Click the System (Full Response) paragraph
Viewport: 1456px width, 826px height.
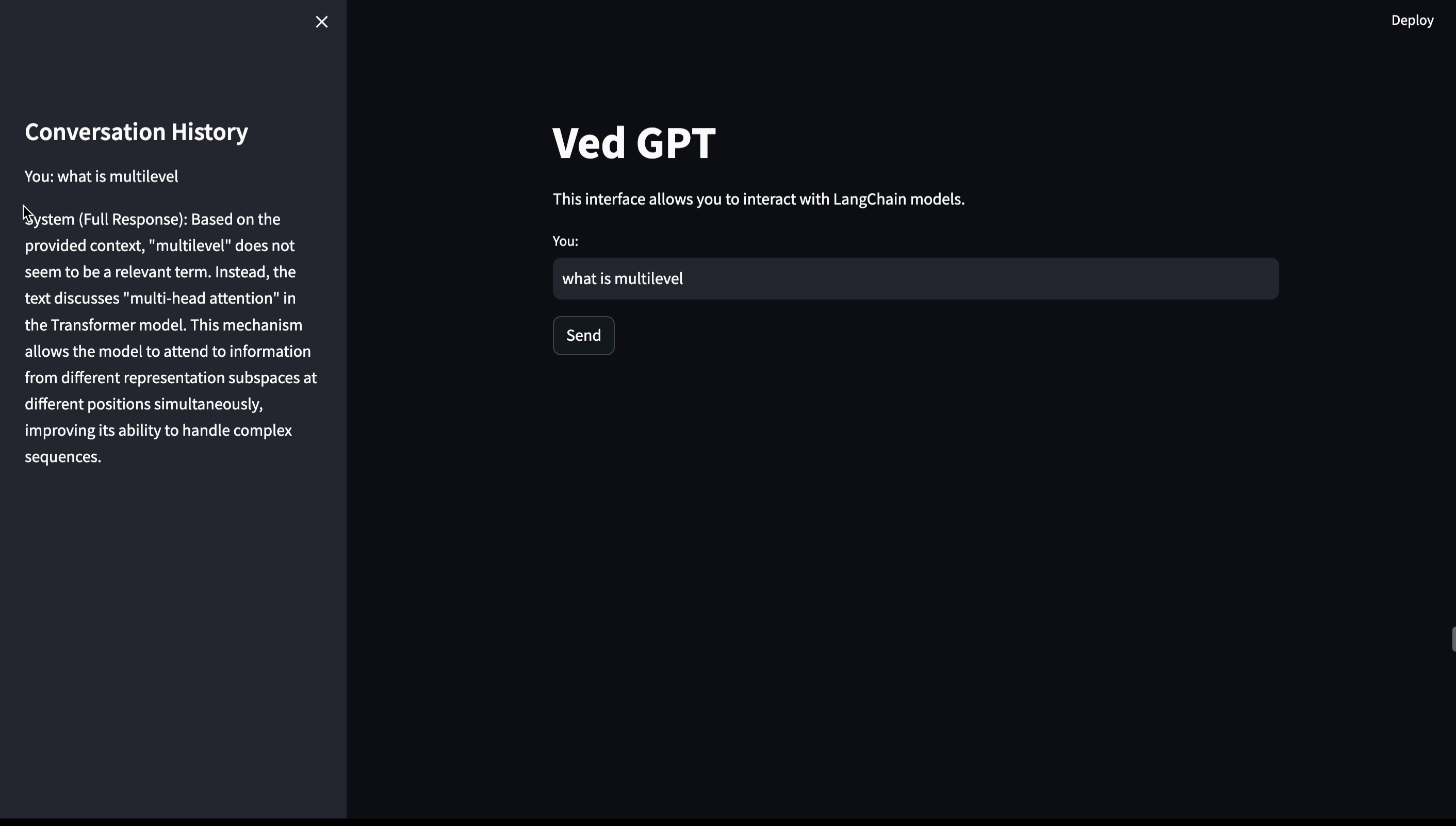click(x=170, y=338)
